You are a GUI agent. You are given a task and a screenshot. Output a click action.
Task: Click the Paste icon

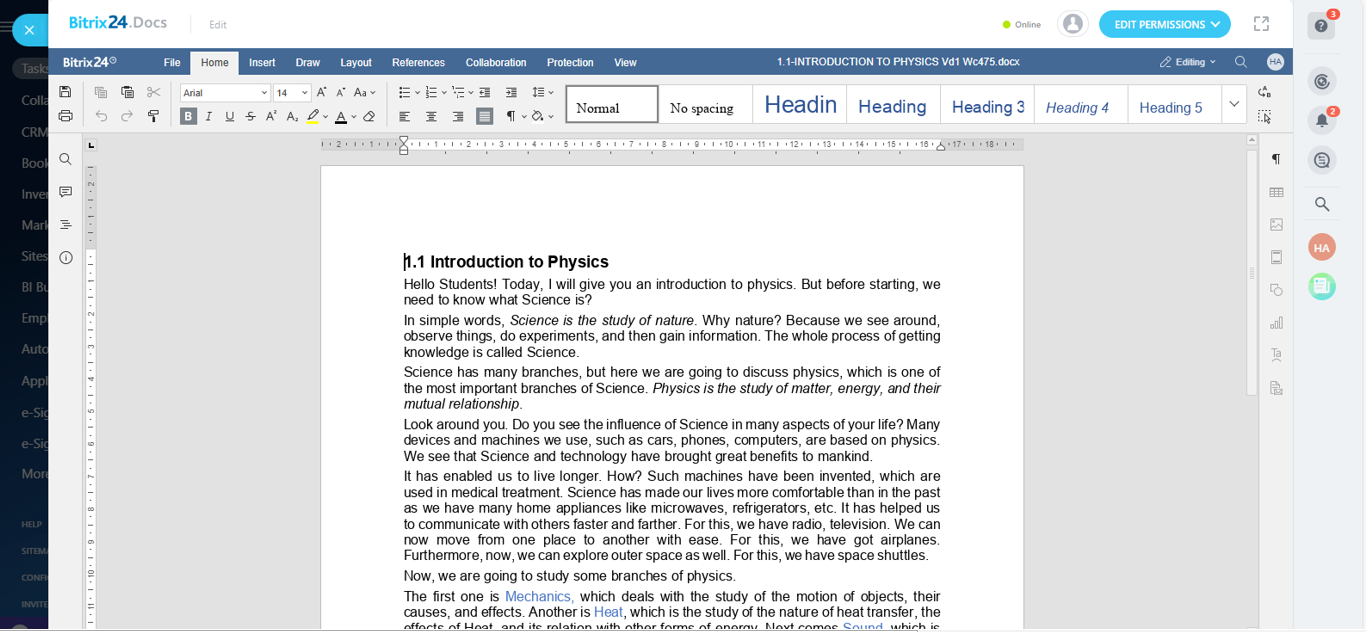[127, 92]
